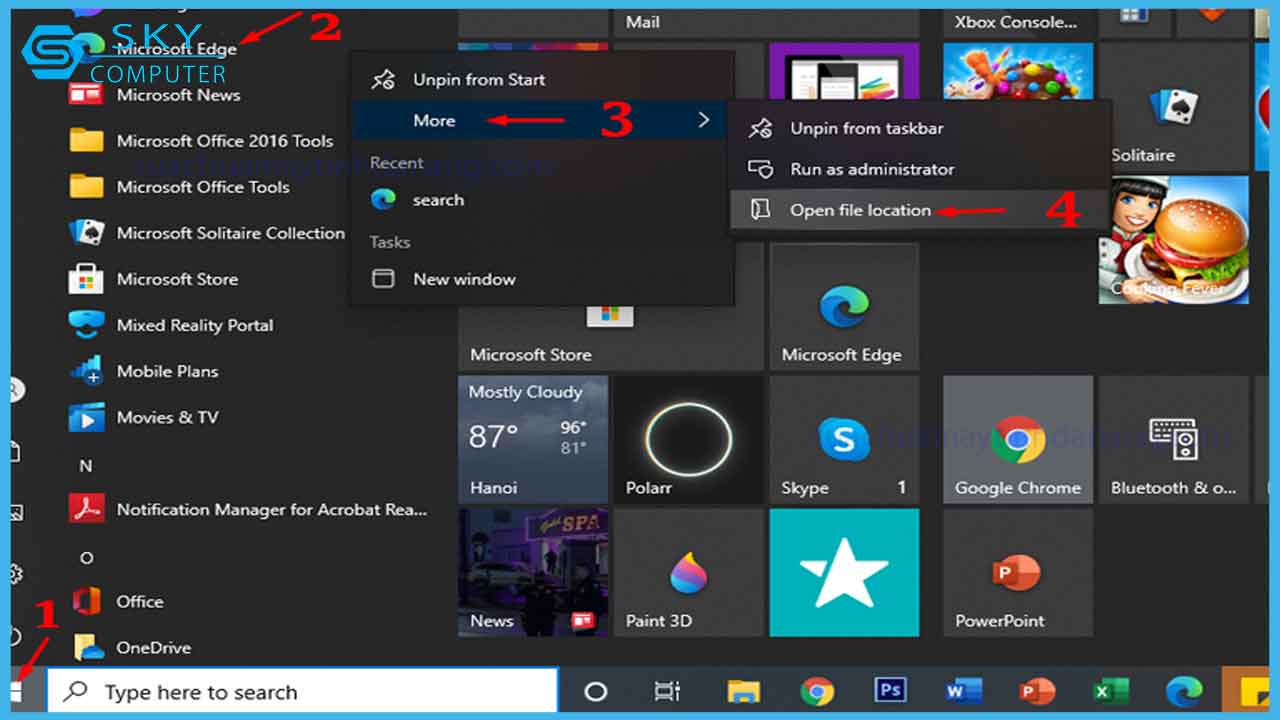Launch the Skype tile
The width and height of the screenshot is (1280, 720).
(844, 439)
